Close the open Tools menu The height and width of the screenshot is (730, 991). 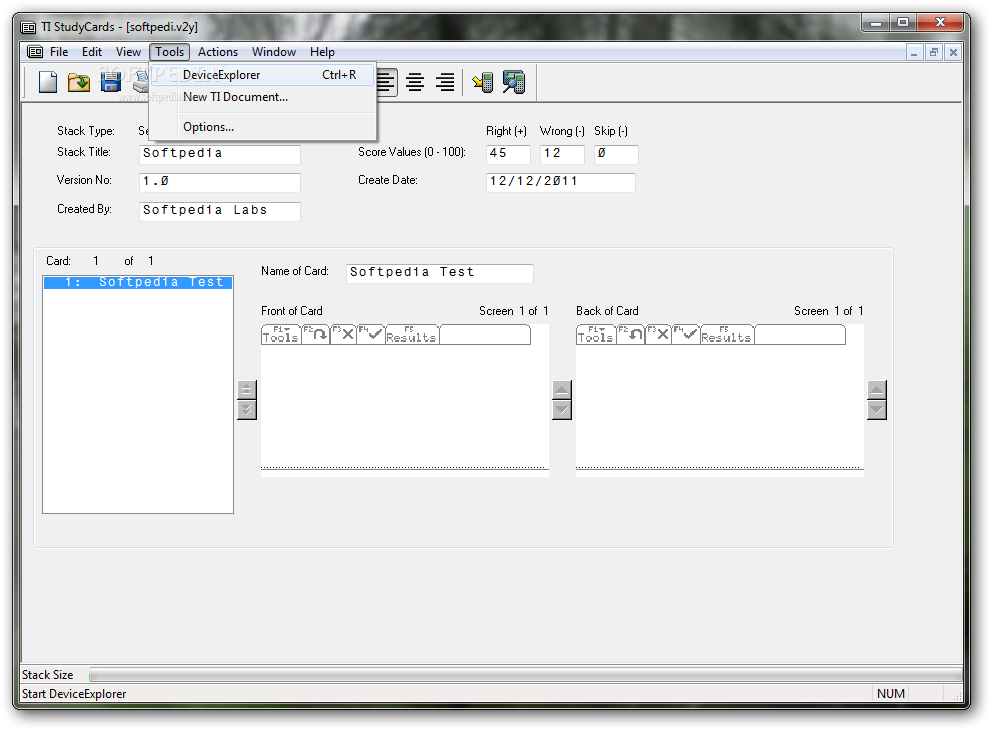pos(169,52)
